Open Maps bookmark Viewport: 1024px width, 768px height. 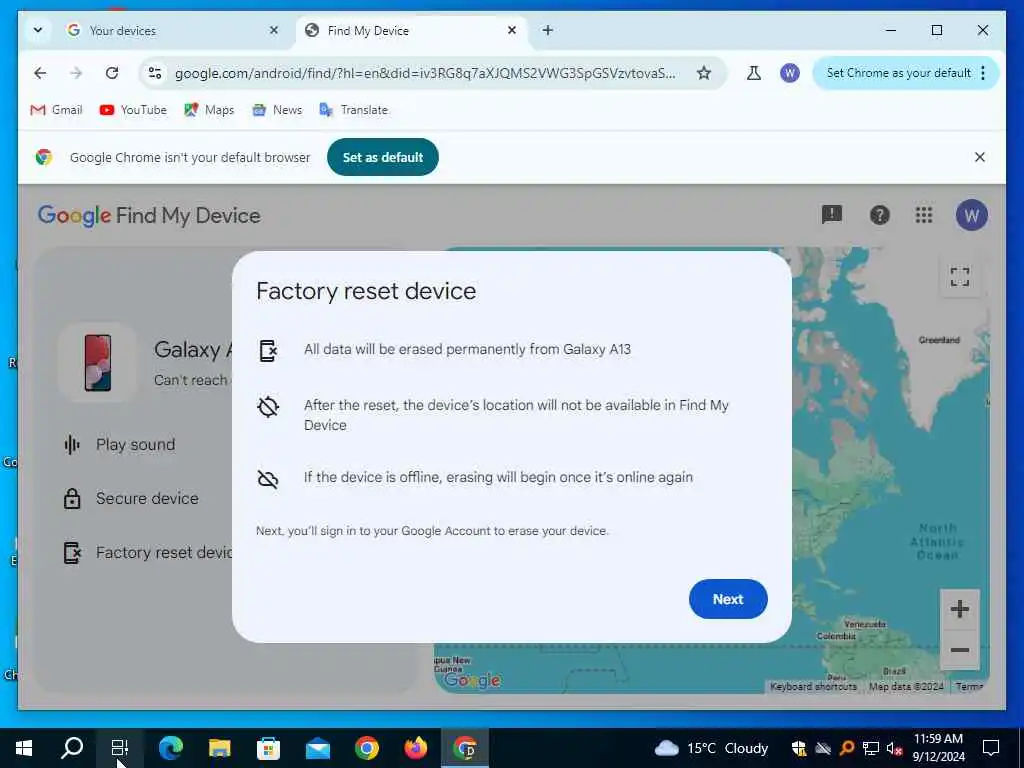[209, 110]
